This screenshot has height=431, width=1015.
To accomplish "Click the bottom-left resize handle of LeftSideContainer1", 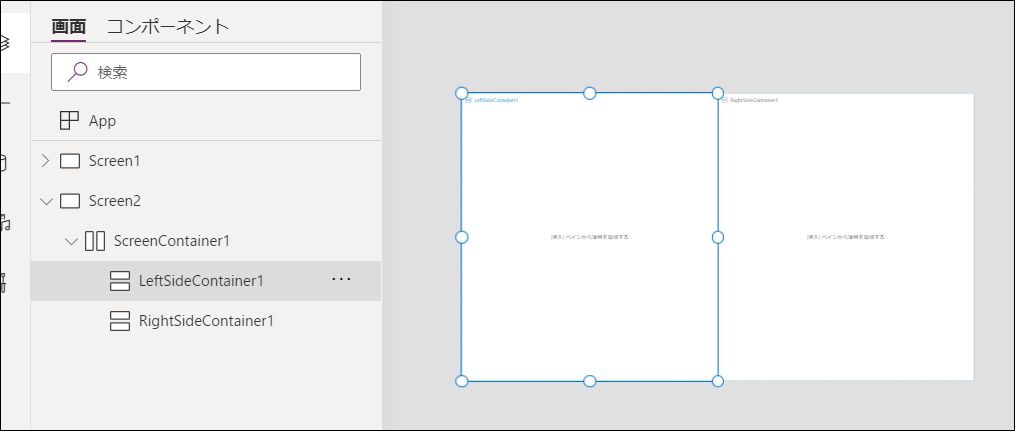I will 462,381.
